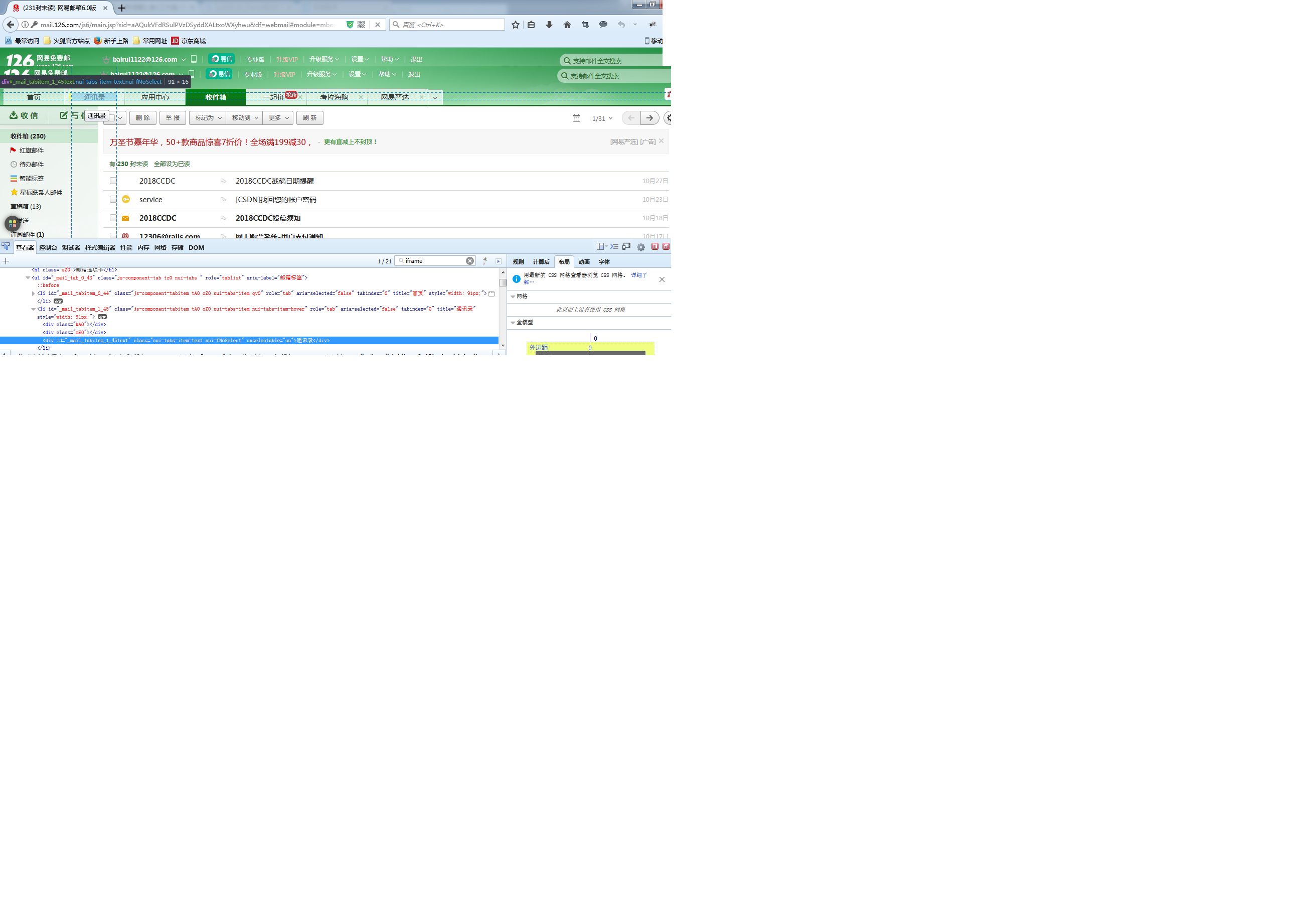
Task: Click the element picker icon in devtools
Action: click(x=6, y=246)
